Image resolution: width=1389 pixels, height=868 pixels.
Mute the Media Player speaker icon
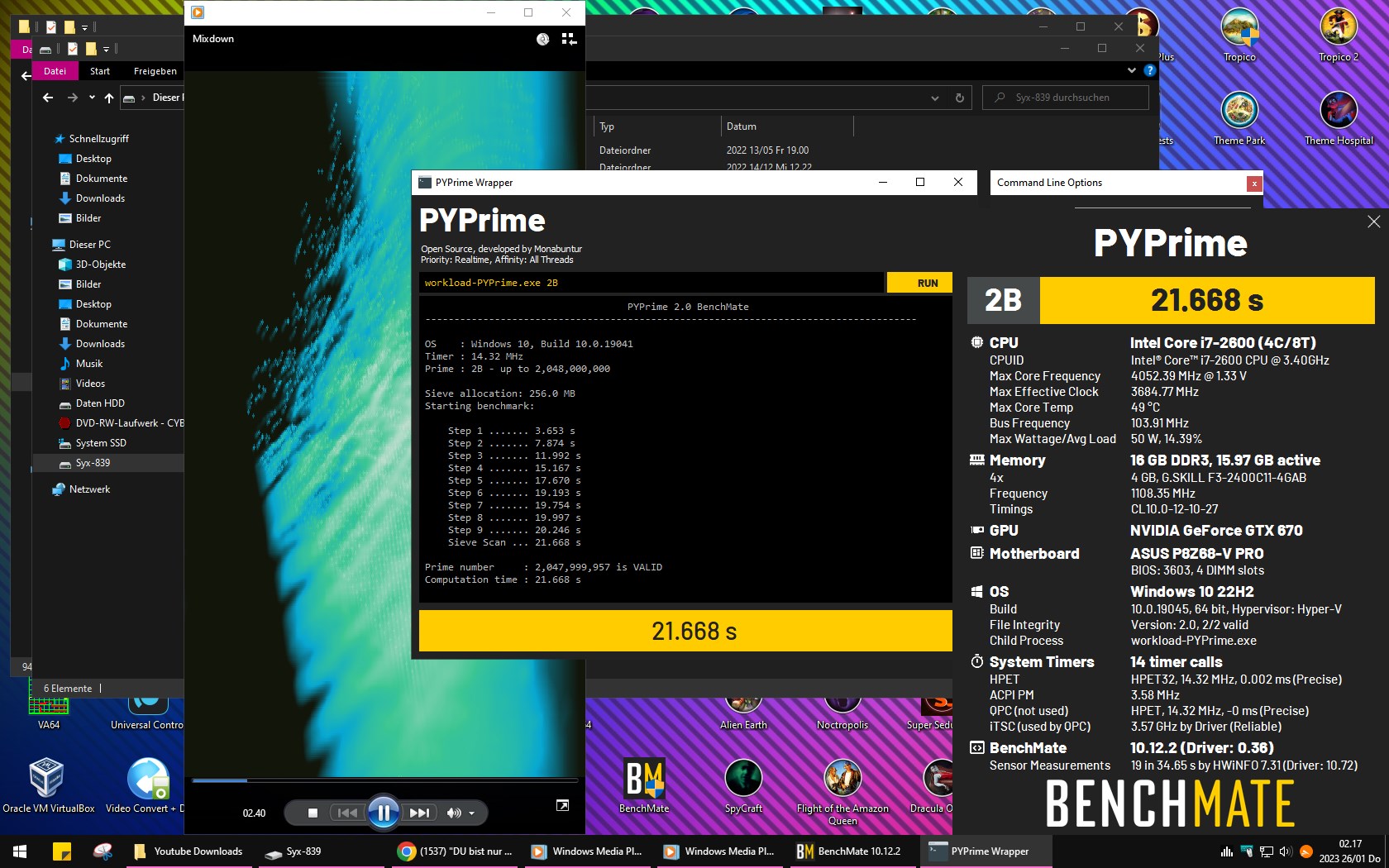tap(453, 813)
